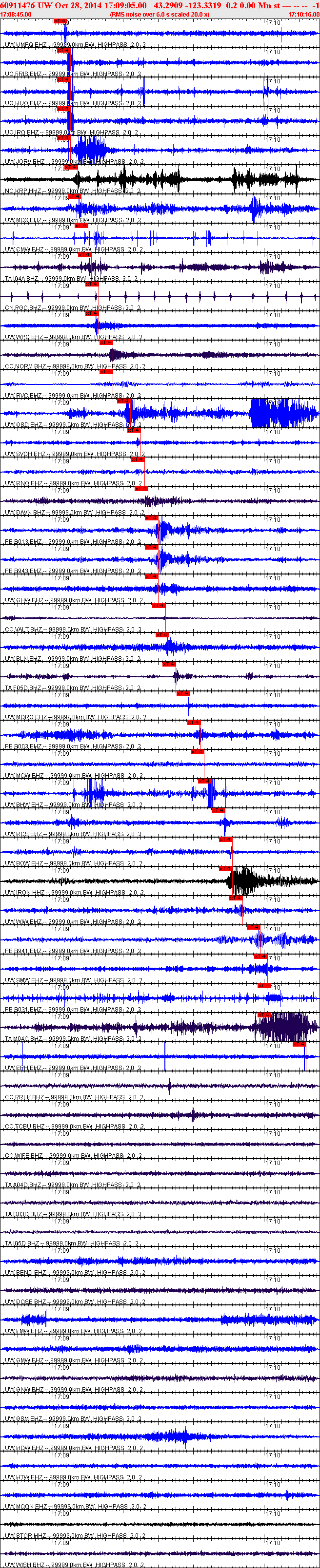Image resolution: width=320 pixels, height=1568 pixels.
Task: Select the 'UW GNW BHZ' station label
Action: tap(24, 1389)
